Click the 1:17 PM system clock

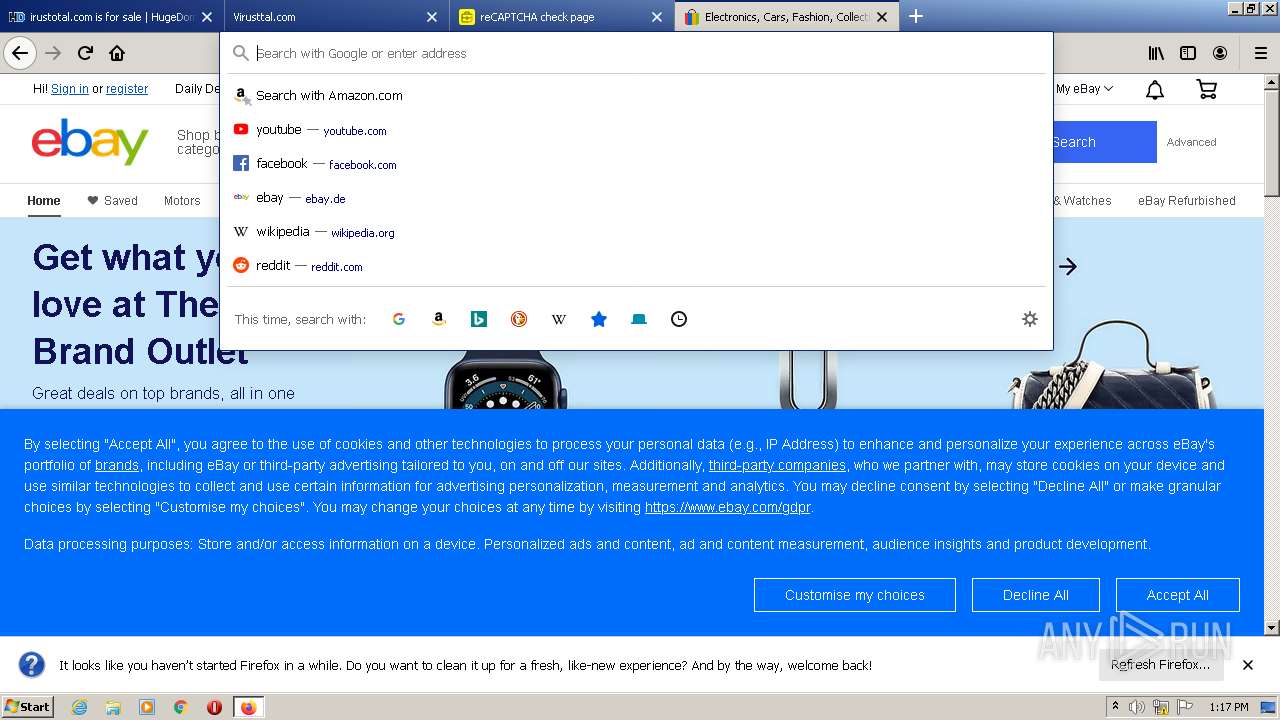[1229, 707]
